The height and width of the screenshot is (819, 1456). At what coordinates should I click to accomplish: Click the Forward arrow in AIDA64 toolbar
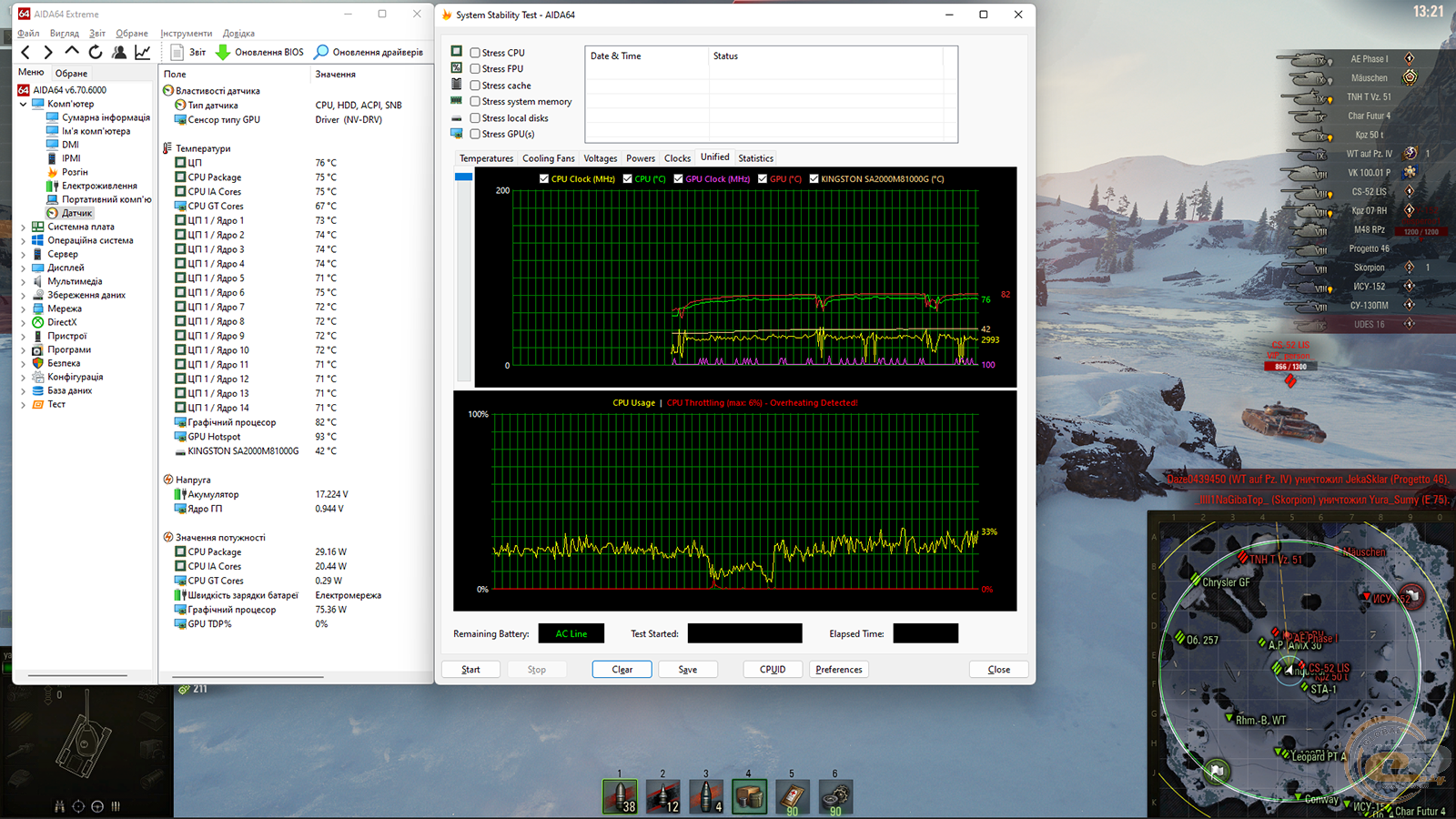point(48,53)
